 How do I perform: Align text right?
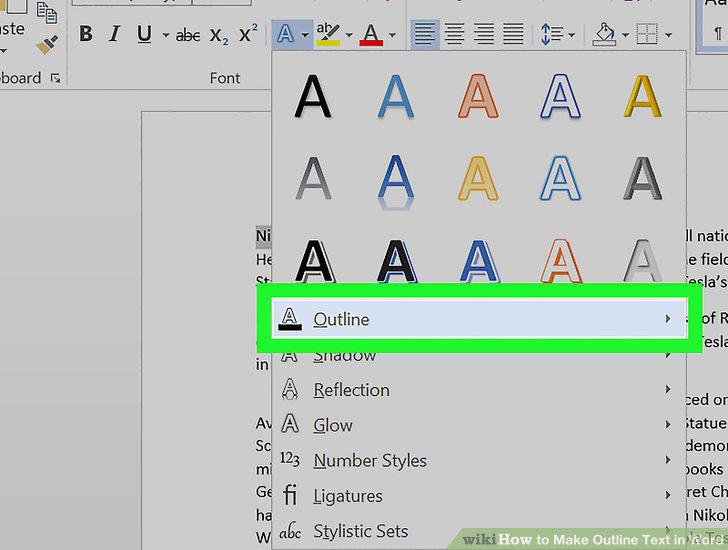point(484,34)
